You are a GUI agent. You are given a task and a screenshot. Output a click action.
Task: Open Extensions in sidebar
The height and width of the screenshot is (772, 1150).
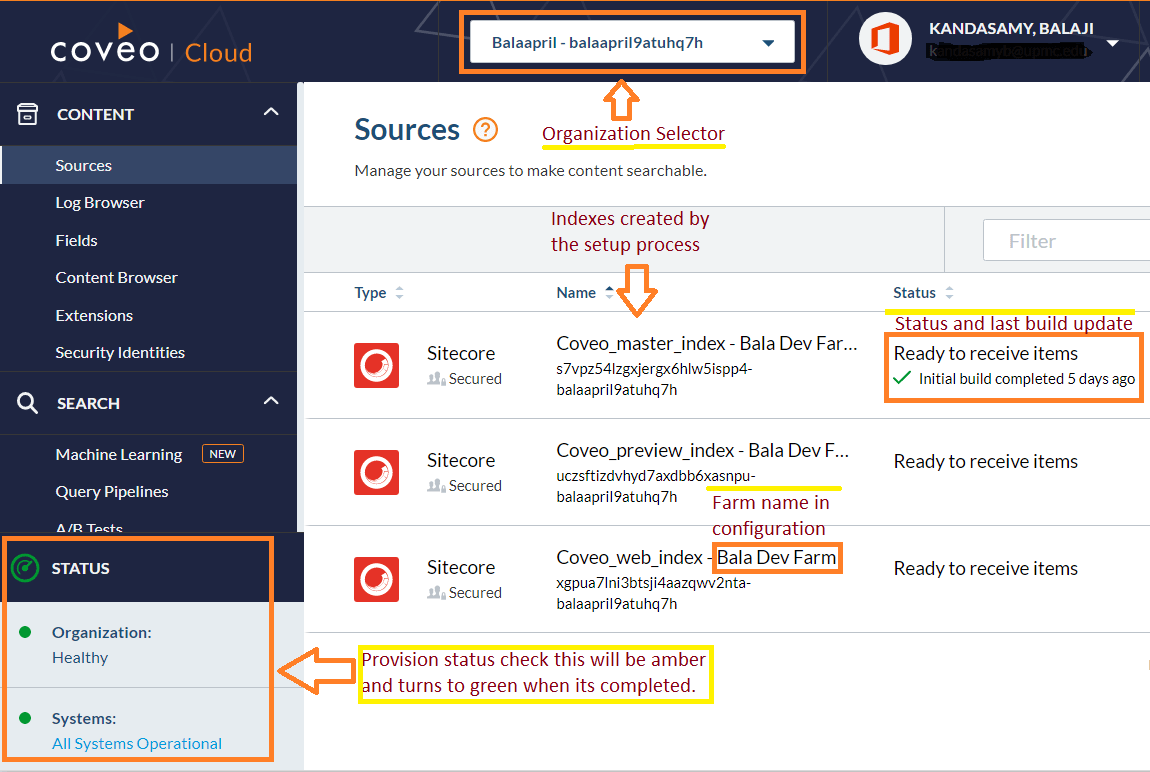coord(94,315)
